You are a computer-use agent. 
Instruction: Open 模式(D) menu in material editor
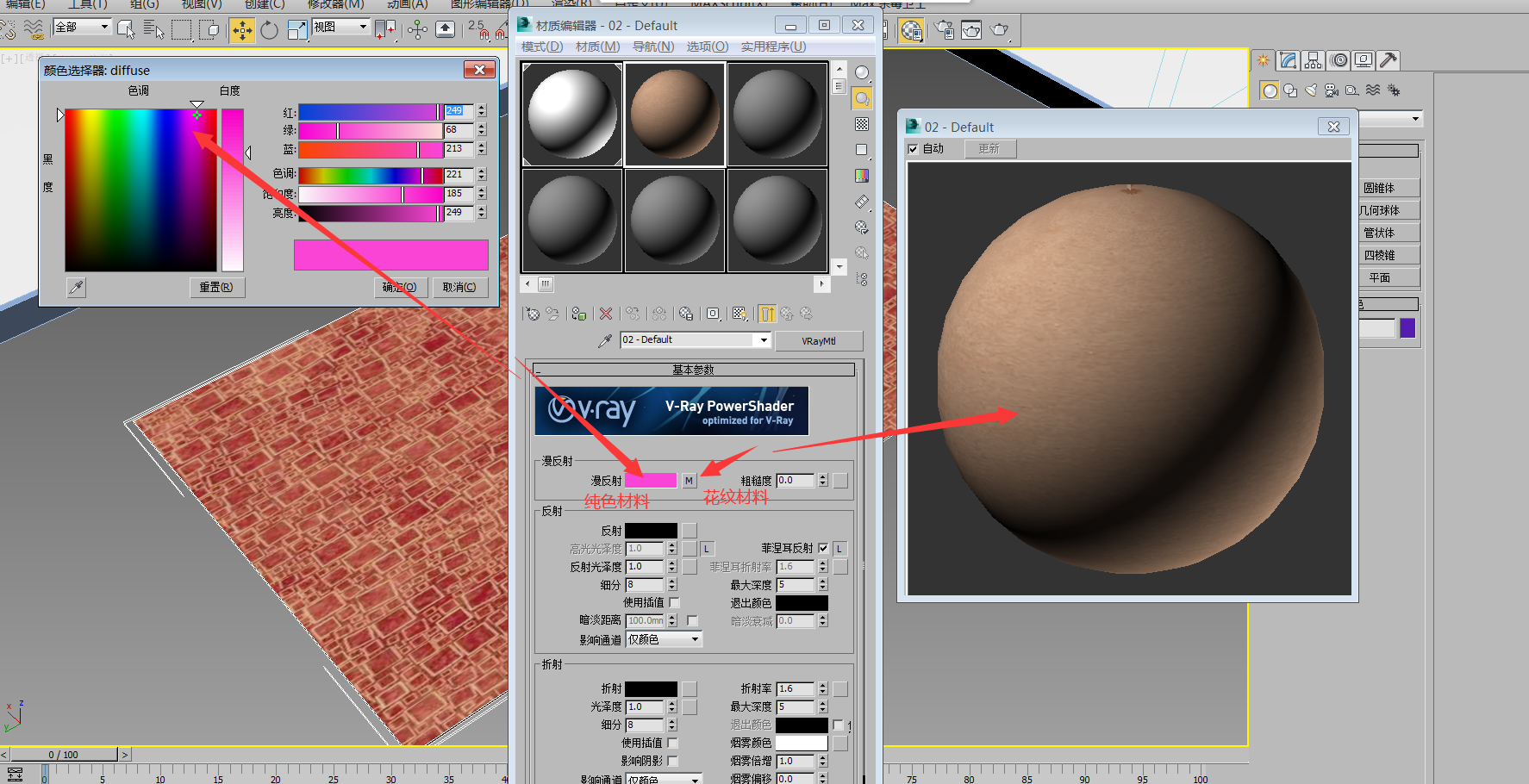click(542, 47)
